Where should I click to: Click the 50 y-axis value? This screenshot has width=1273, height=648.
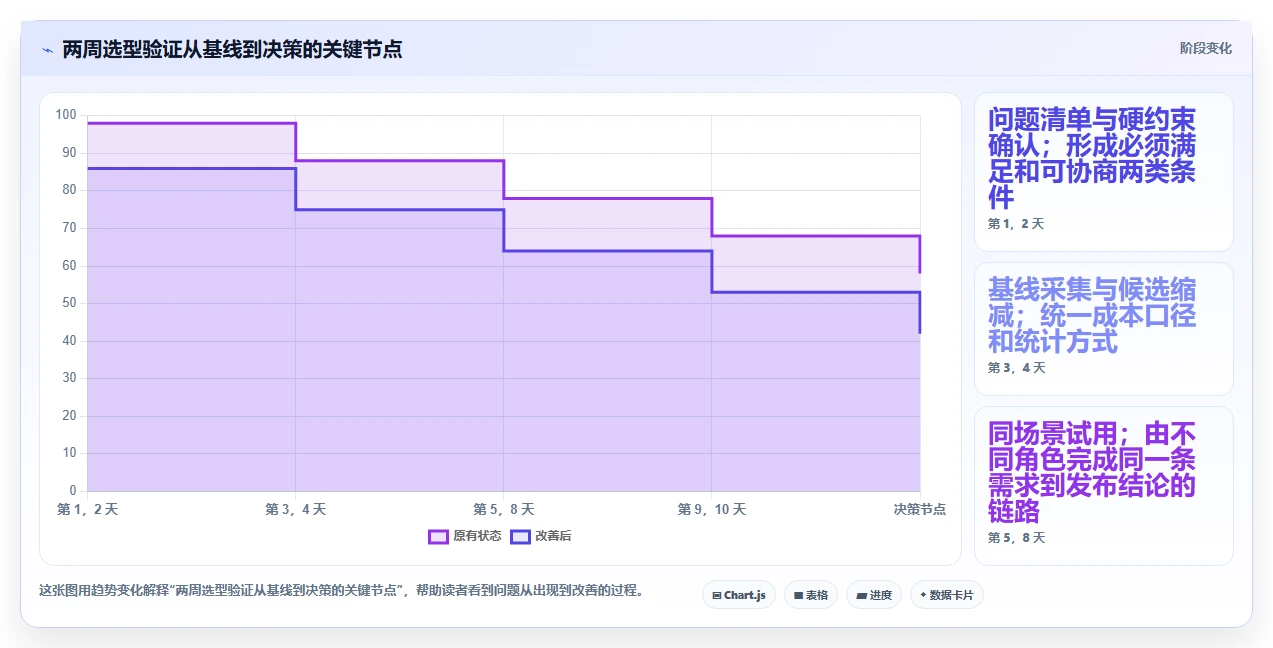(69, 303)
